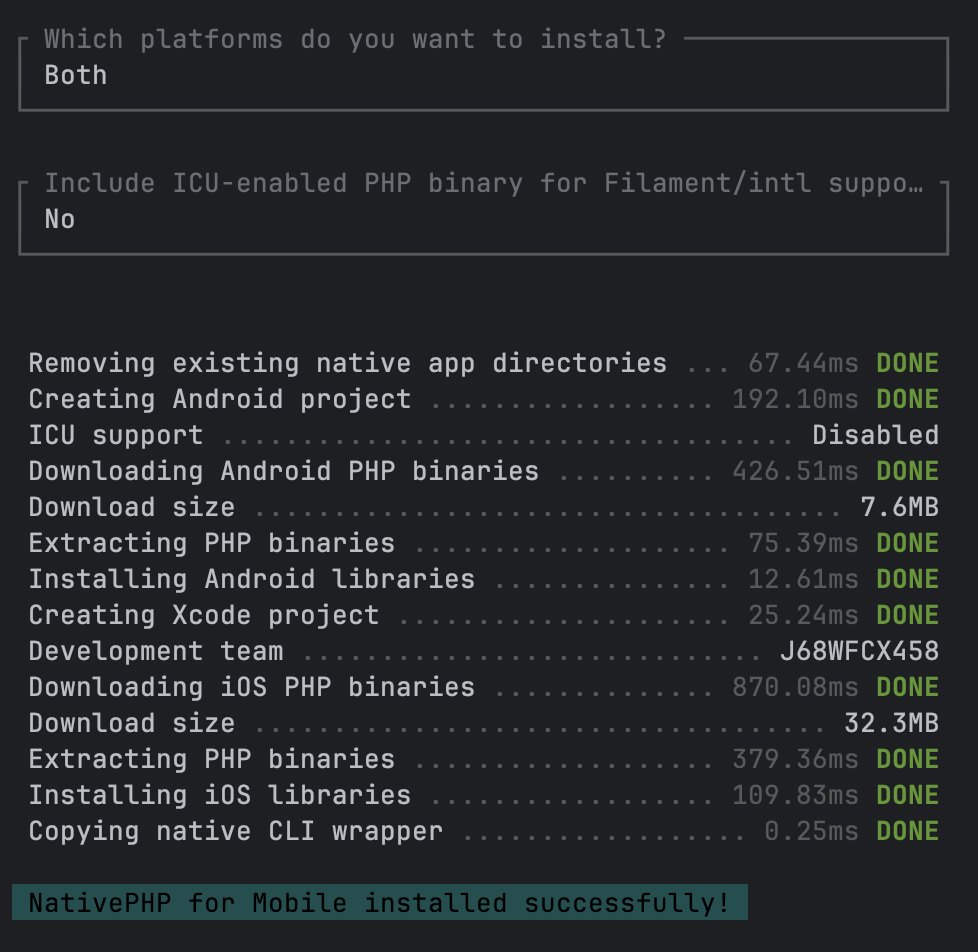Screen dimensions: 978x952
Task: Click the "Creating Xcode project" text
Action: [x=203, y=615]
